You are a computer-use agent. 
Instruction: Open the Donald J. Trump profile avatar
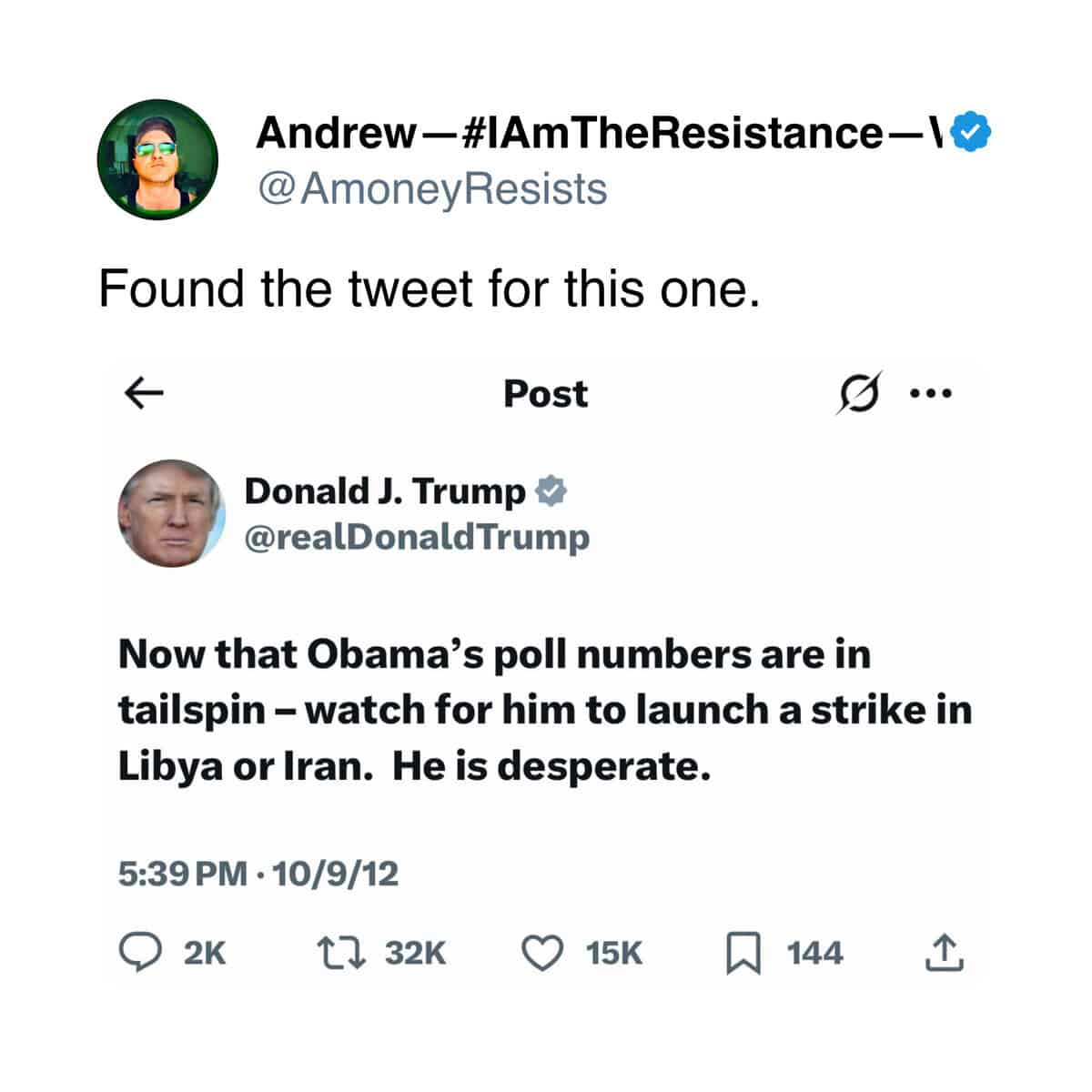click(171, 513)
